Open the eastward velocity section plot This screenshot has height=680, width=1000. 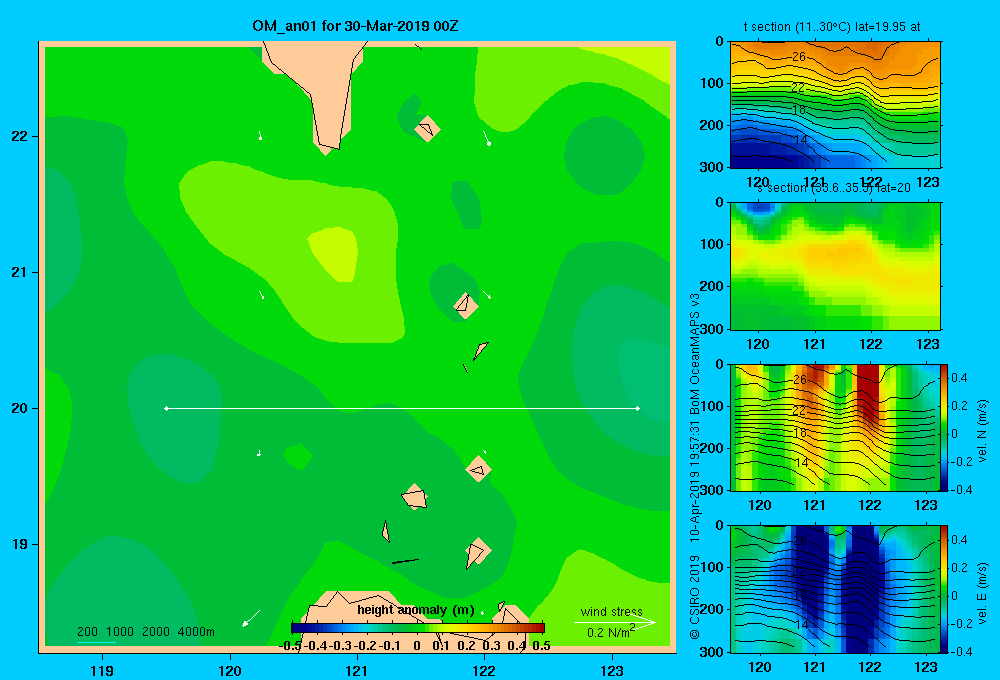pyautogui.click(x=835, y=589)
